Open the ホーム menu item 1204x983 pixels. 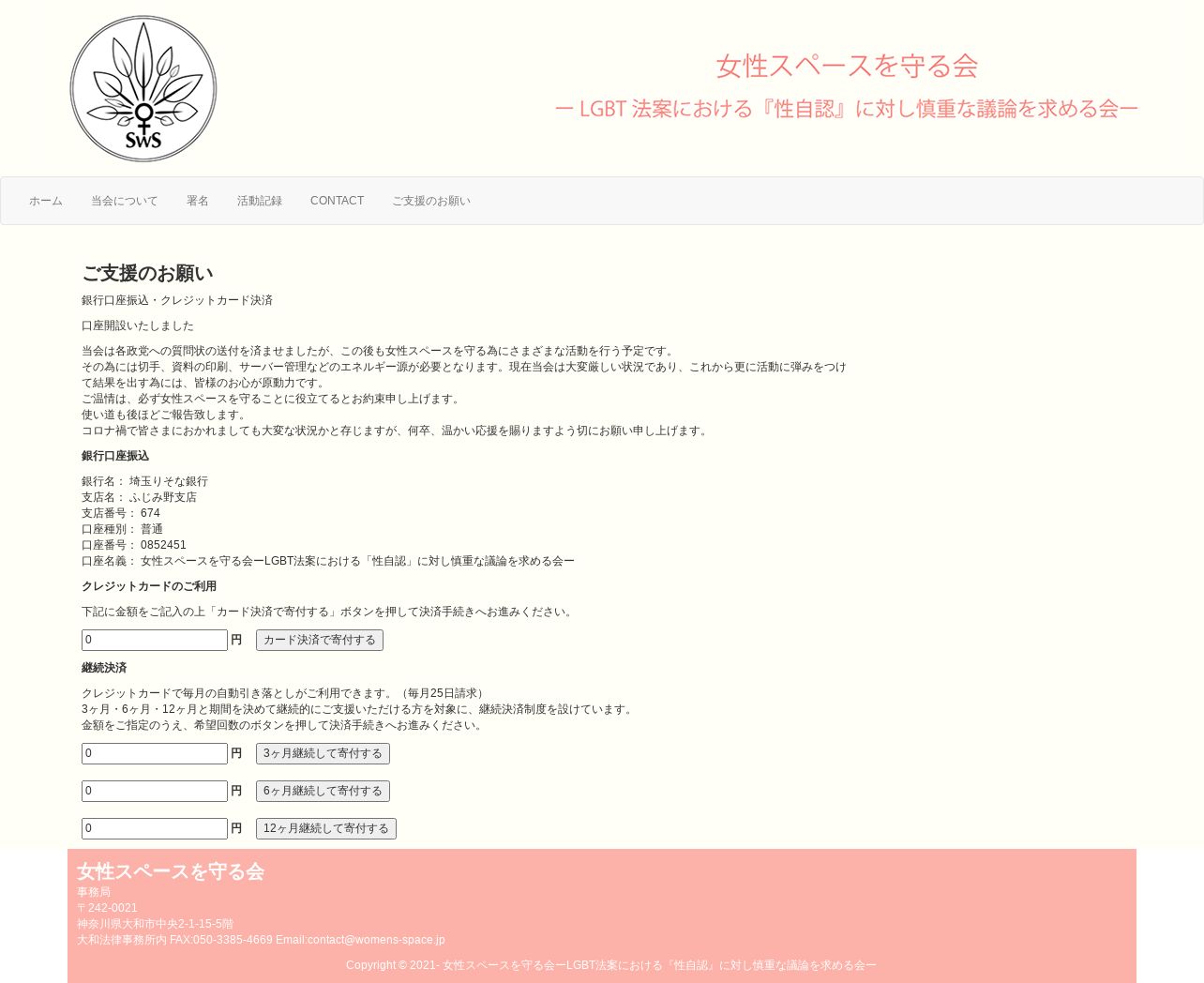[x=46, y=201]
